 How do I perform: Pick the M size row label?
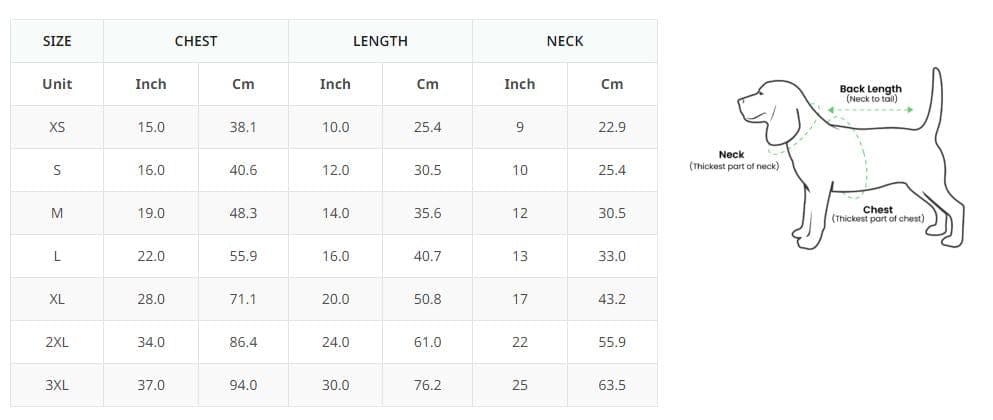[57, 213]
